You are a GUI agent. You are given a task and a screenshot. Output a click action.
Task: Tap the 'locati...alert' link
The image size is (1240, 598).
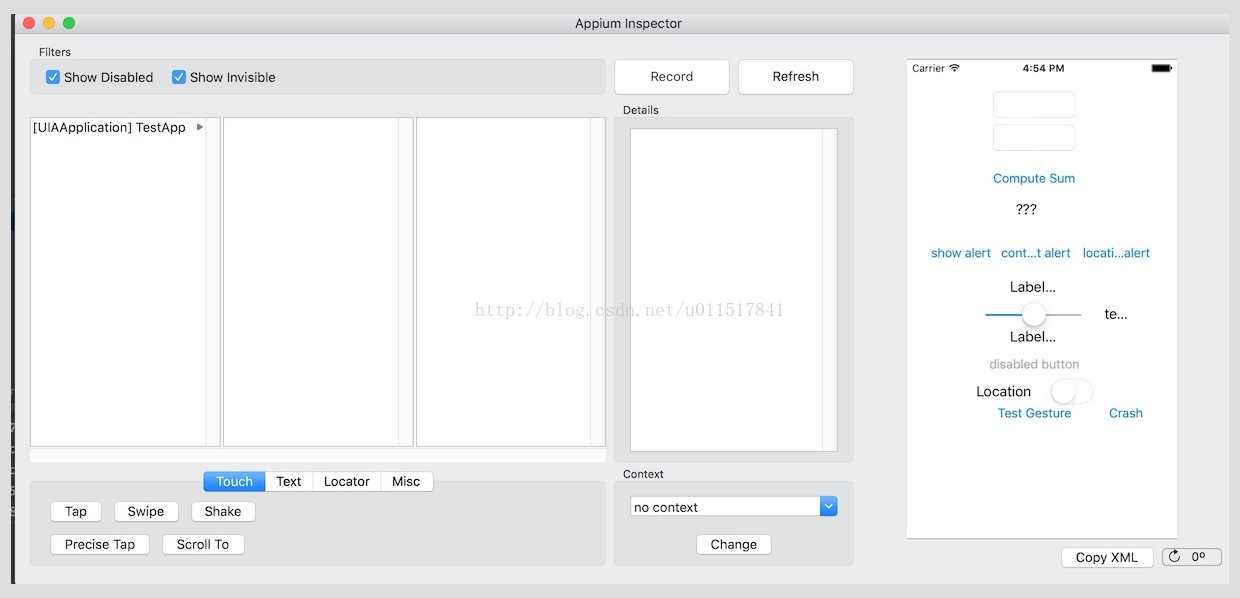(1116, 253)
